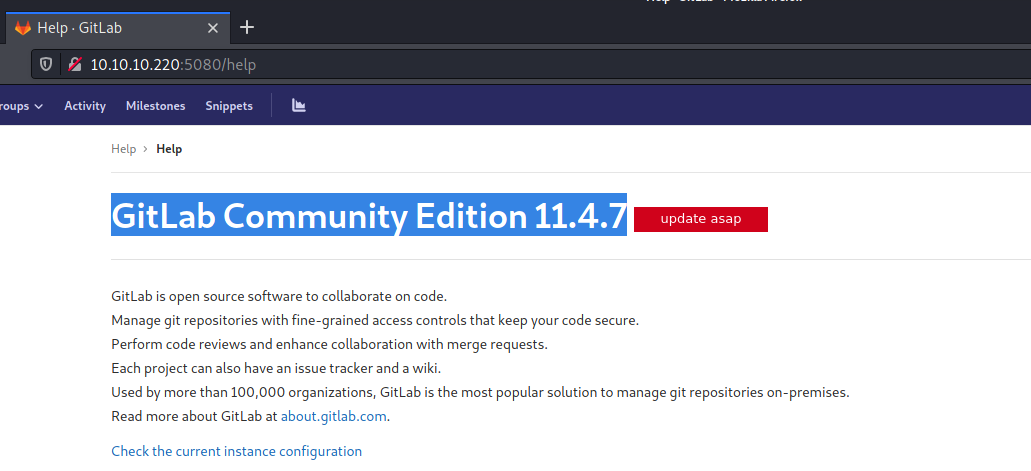Click the first Help breadcrumb link
Image resolution: width=1031 pixels, height=471 pixels.
point(123,149)
